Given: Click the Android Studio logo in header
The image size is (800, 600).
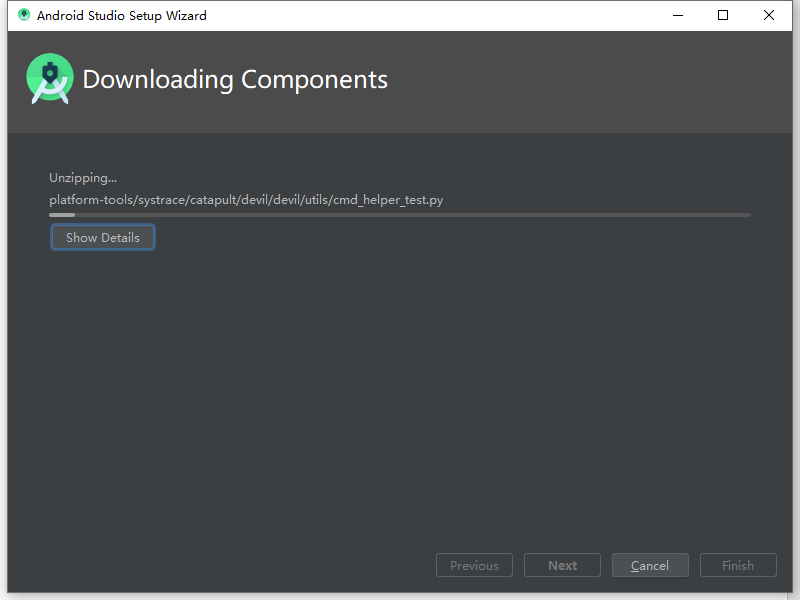Looking at the screenshot, I should [x=50, y=79].
